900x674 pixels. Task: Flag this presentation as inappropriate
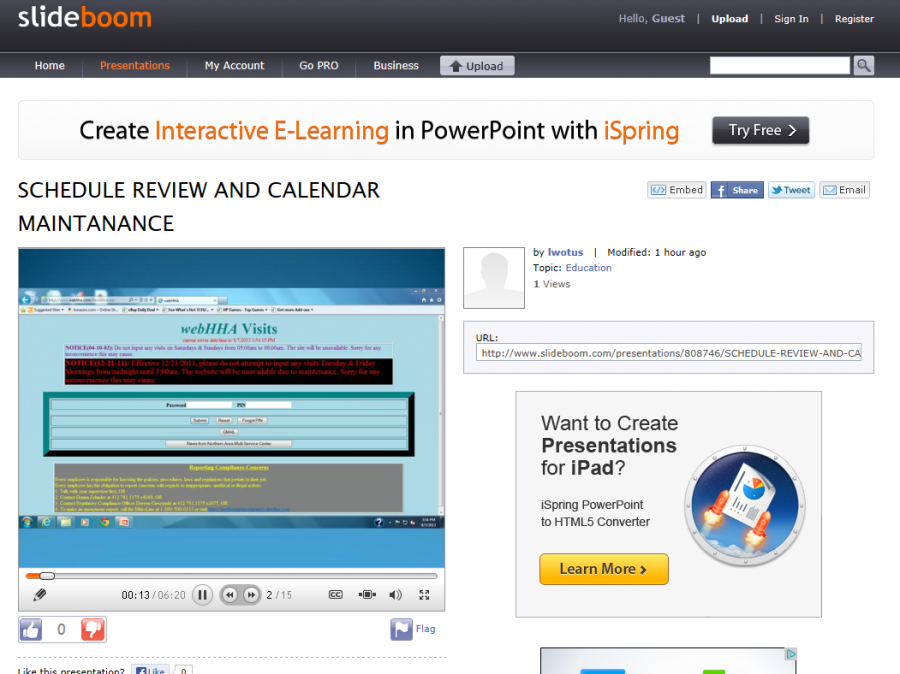click(412, 628)
